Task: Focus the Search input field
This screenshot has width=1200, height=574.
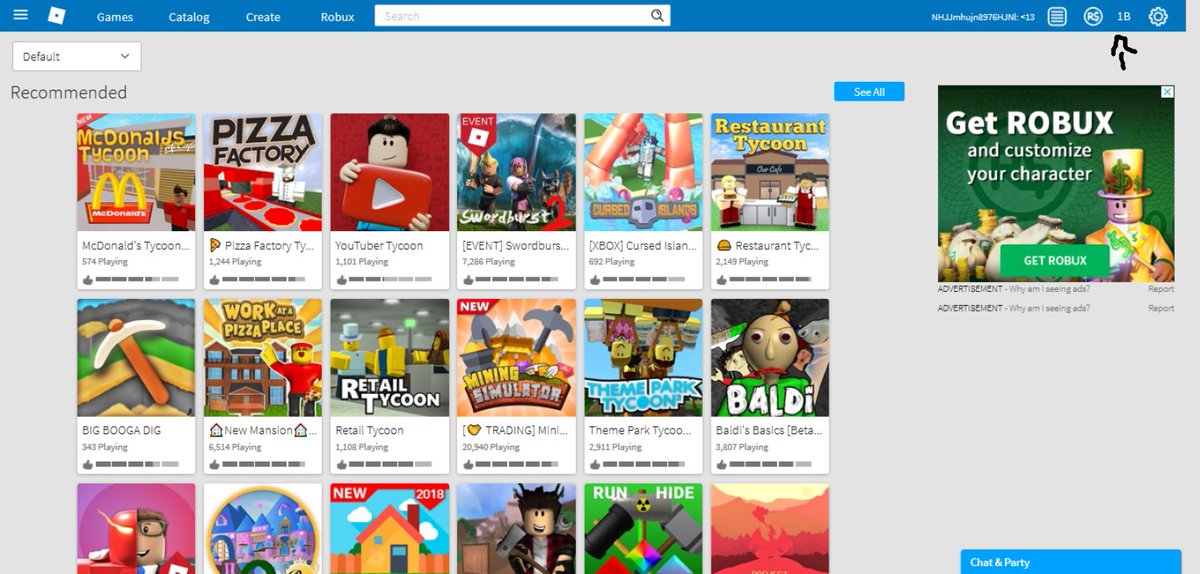Action: pos(512,16)
